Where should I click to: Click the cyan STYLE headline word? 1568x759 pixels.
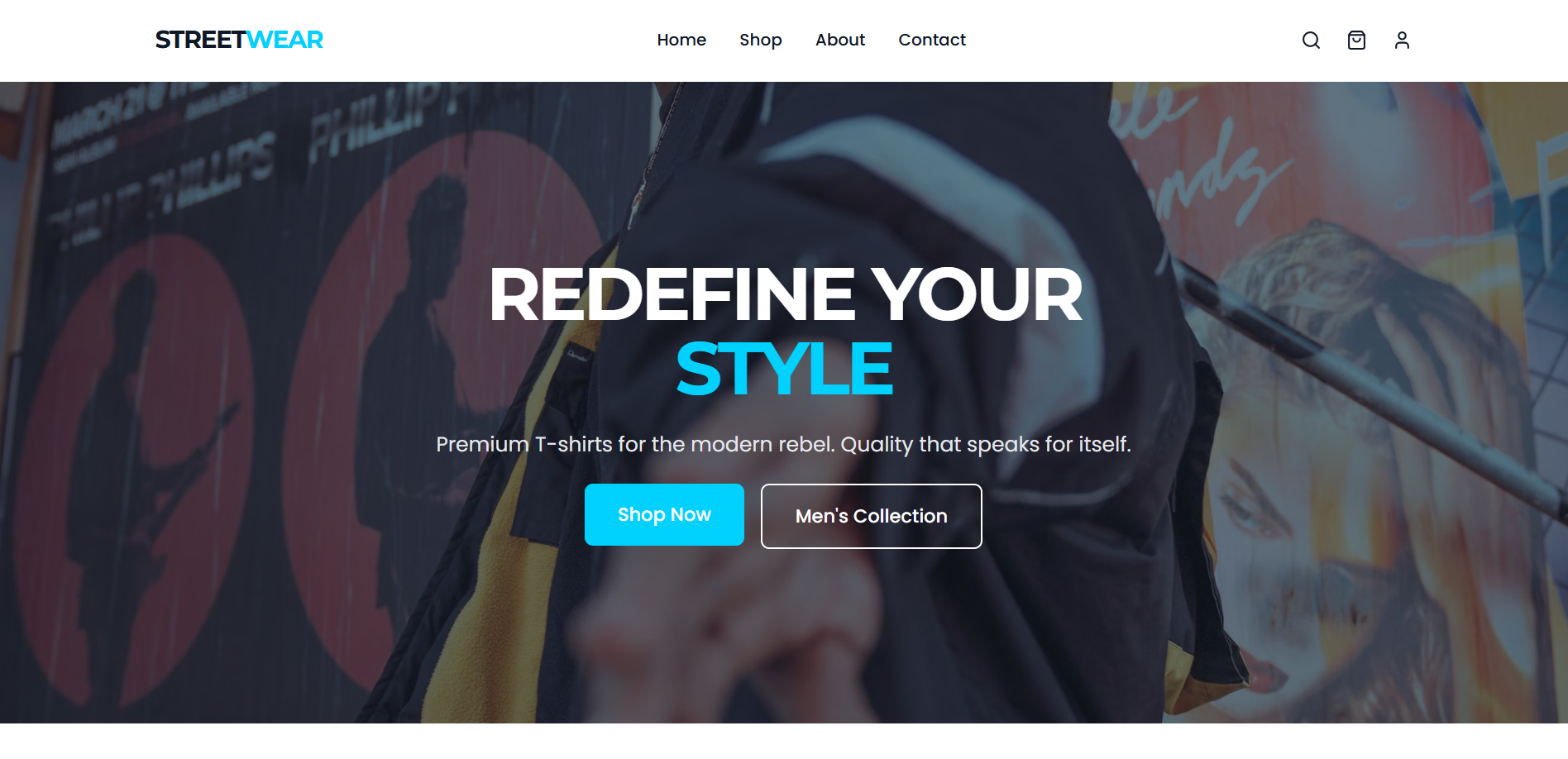coord(784,369)
